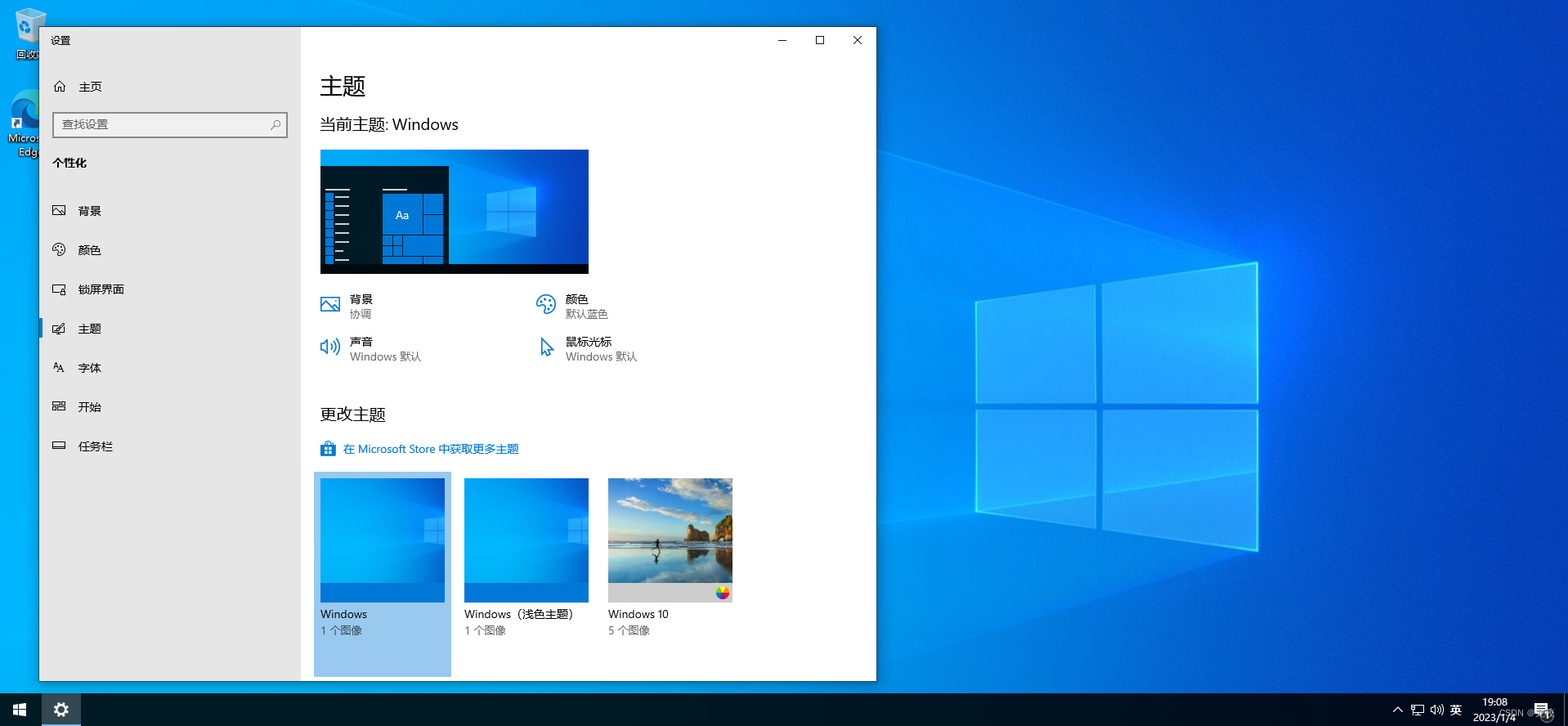Open 协调 background setting text

(361, 314)
